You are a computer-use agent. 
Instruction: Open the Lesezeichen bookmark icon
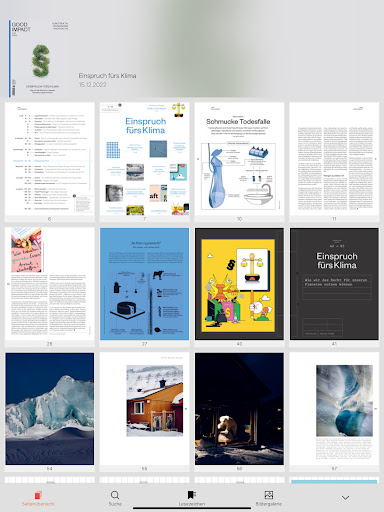(191, 495)
